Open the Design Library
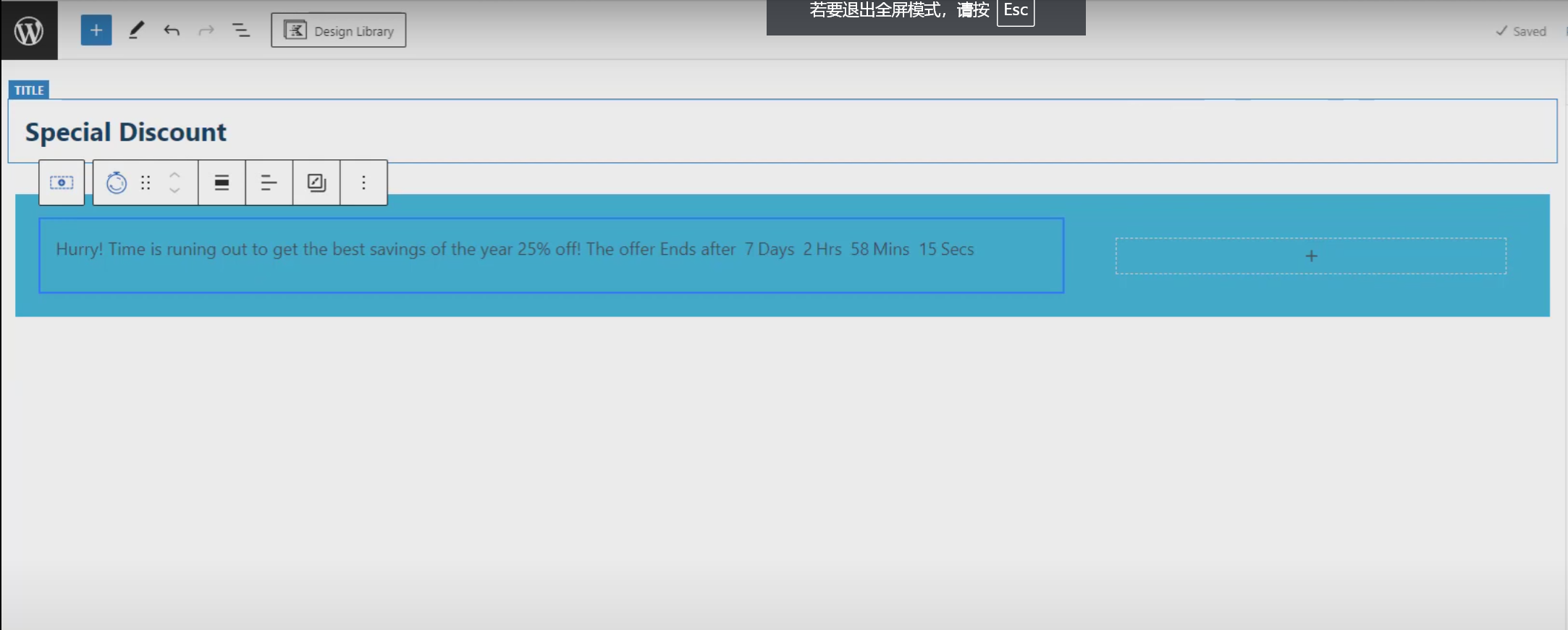The height and width of the screenshot is (630, 1568). point(339,30)
